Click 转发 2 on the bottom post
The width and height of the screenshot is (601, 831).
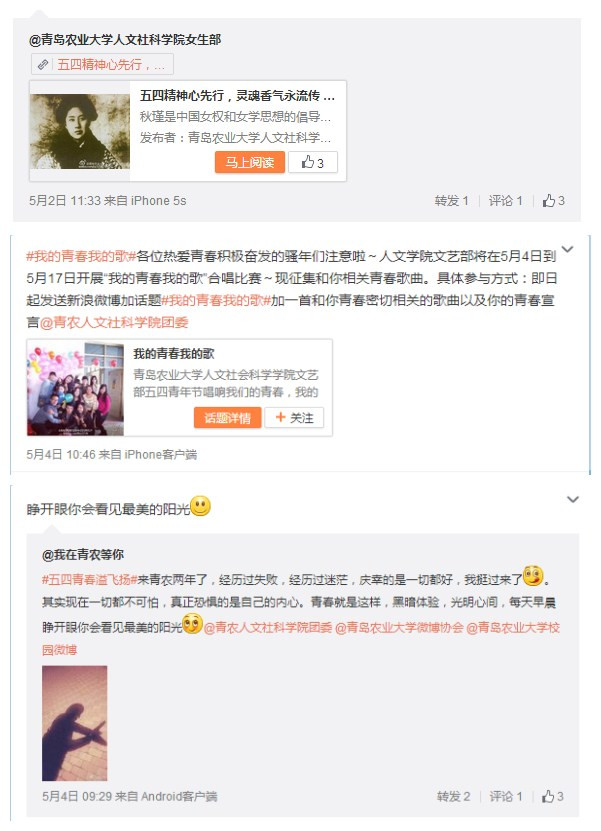[x=454, y=796]
